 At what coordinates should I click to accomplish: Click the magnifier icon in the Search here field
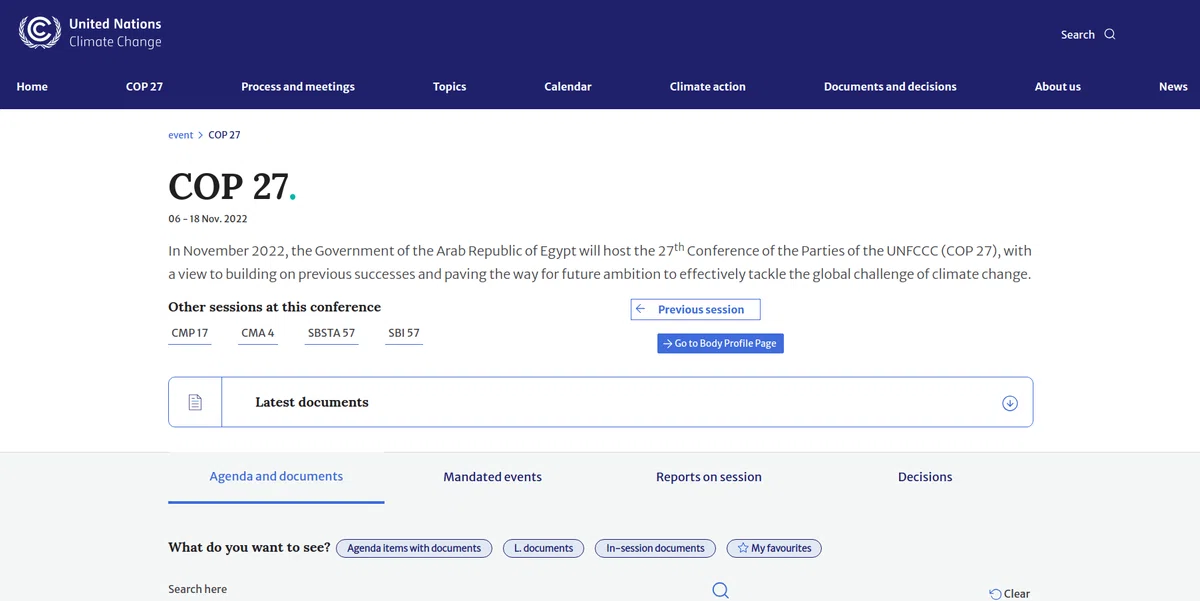720,590
